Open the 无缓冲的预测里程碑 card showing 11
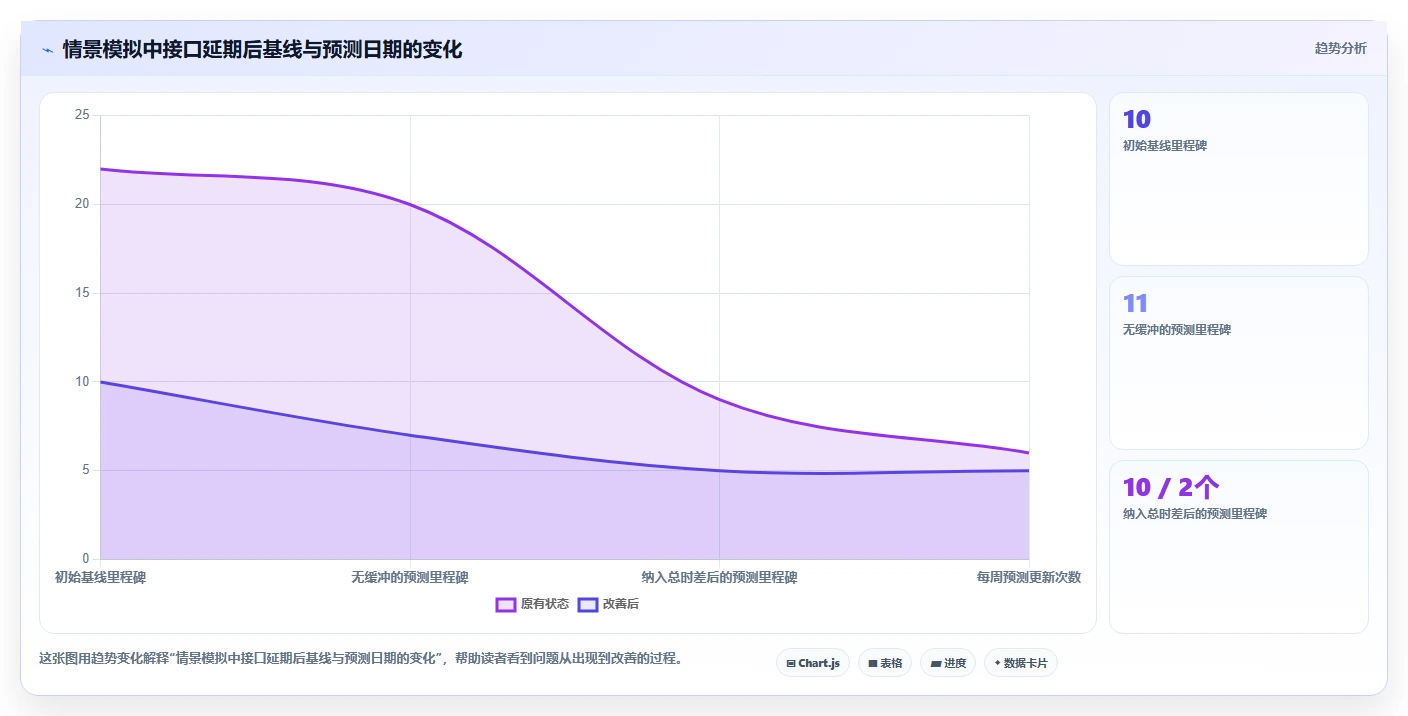1408x716 pixels. coord(1238,363)
